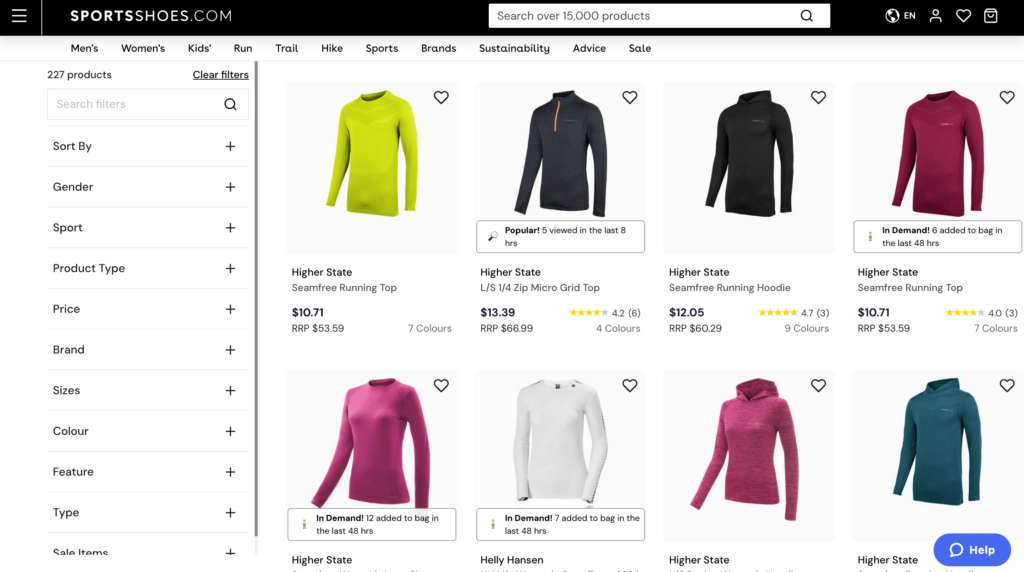This screenshot has height=572, width=1024.
Task: Expand the Gender filter
Action: coord(148,187)
